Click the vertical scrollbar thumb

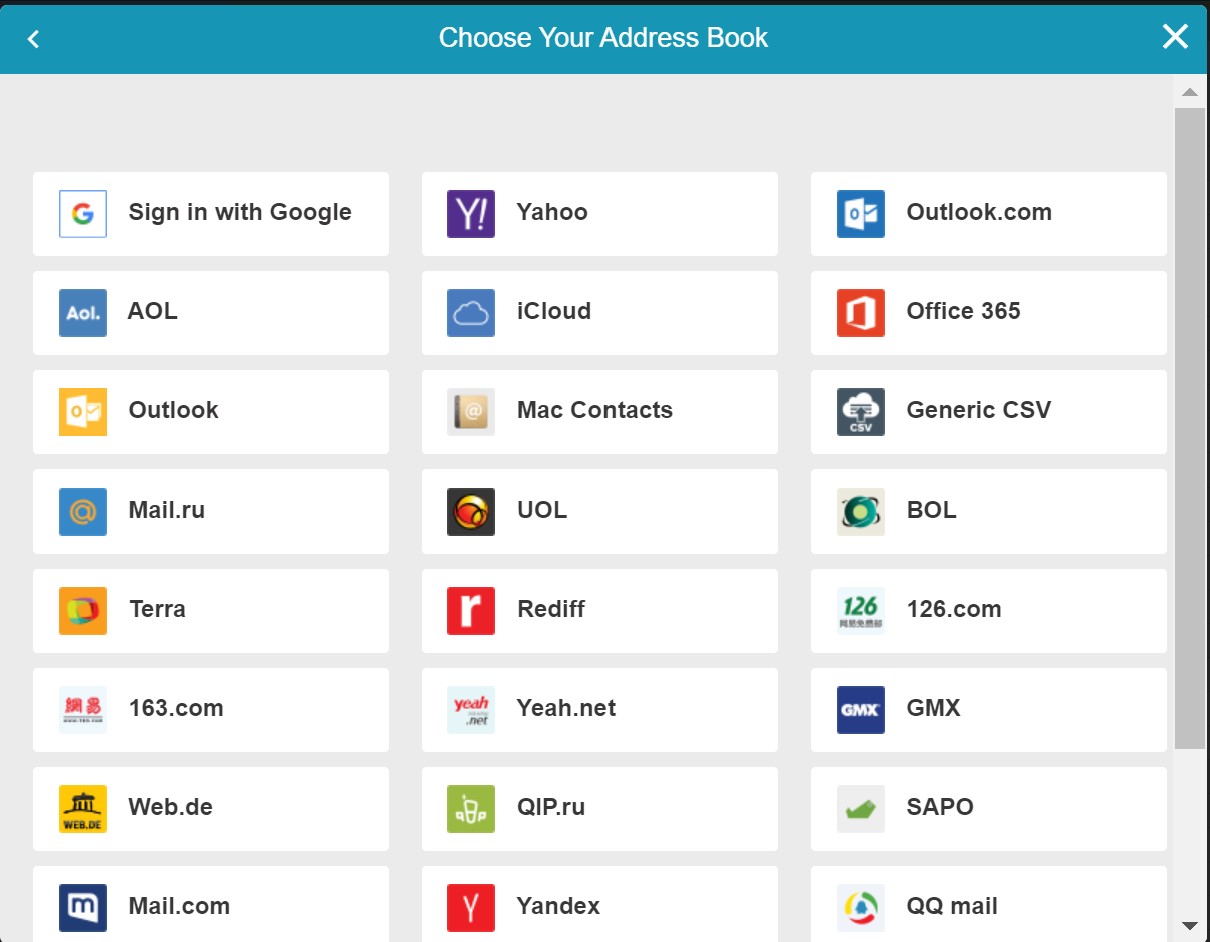(1190, 428)
